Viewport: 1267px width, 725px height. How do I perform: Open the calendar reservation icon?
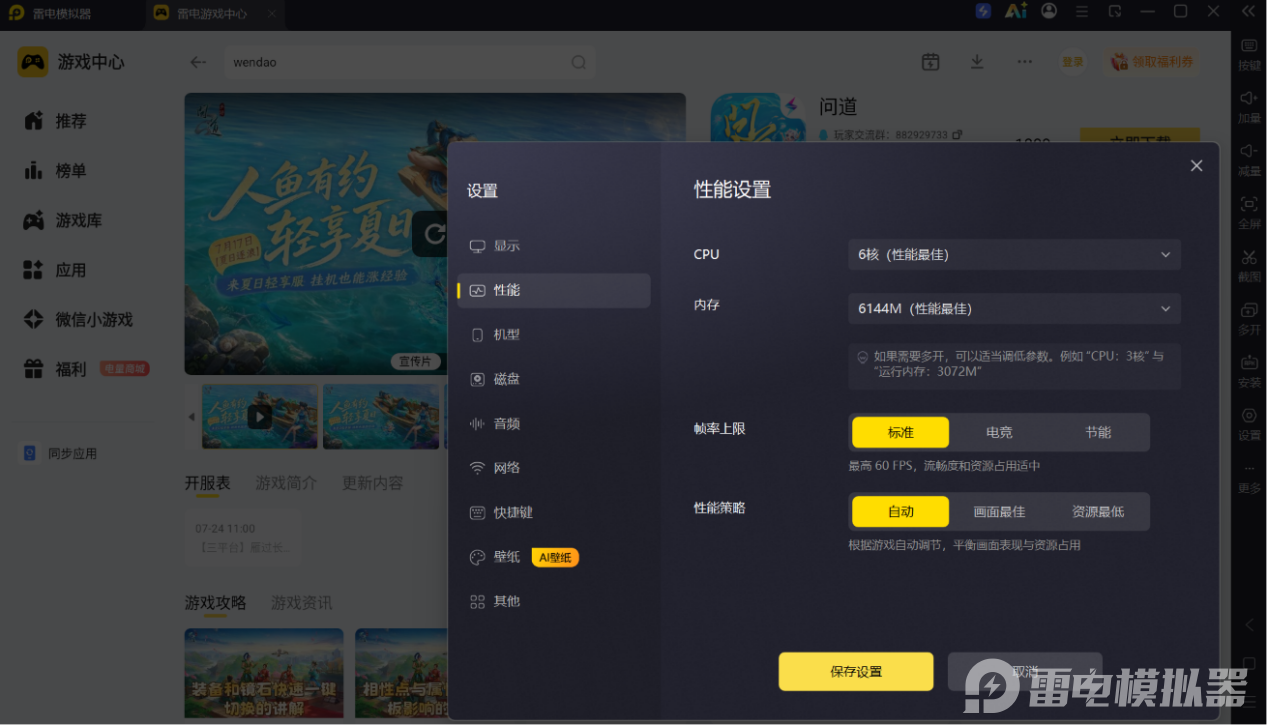[x=930, y=62]
